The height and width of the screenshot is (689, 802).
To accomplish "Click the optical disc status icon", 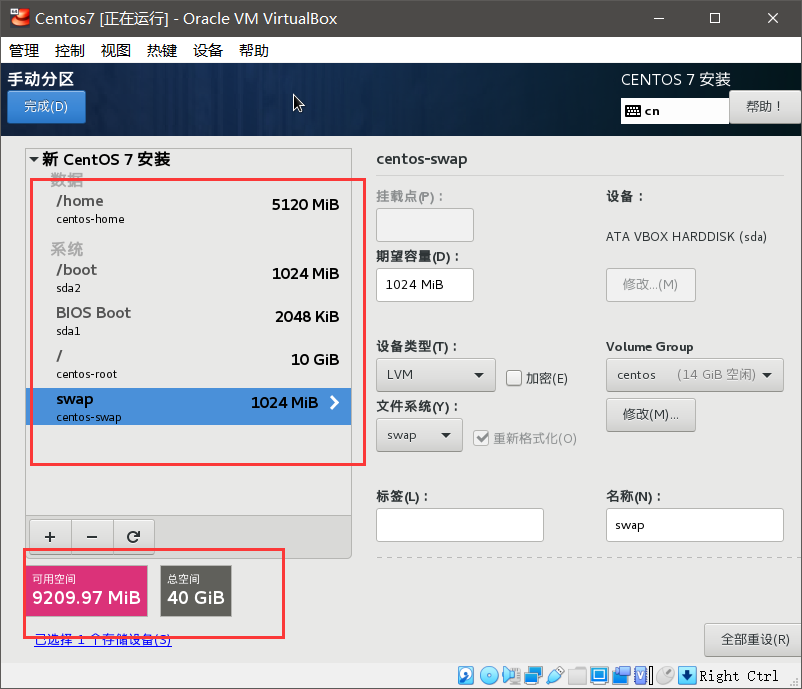I will pos(489,675).
